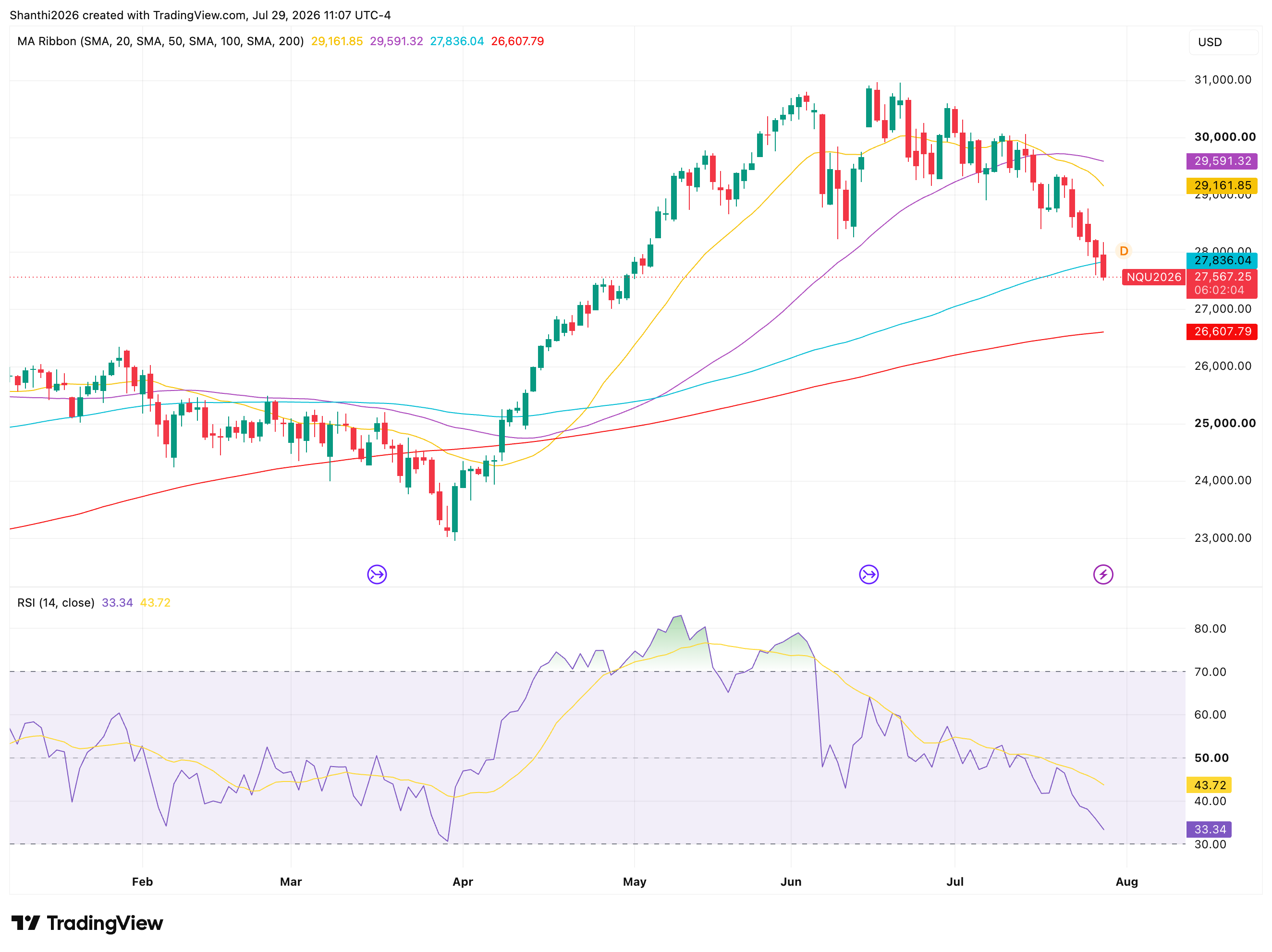
Task: Click the 31,000.00 price axis label
Action: click(1223, 80)
